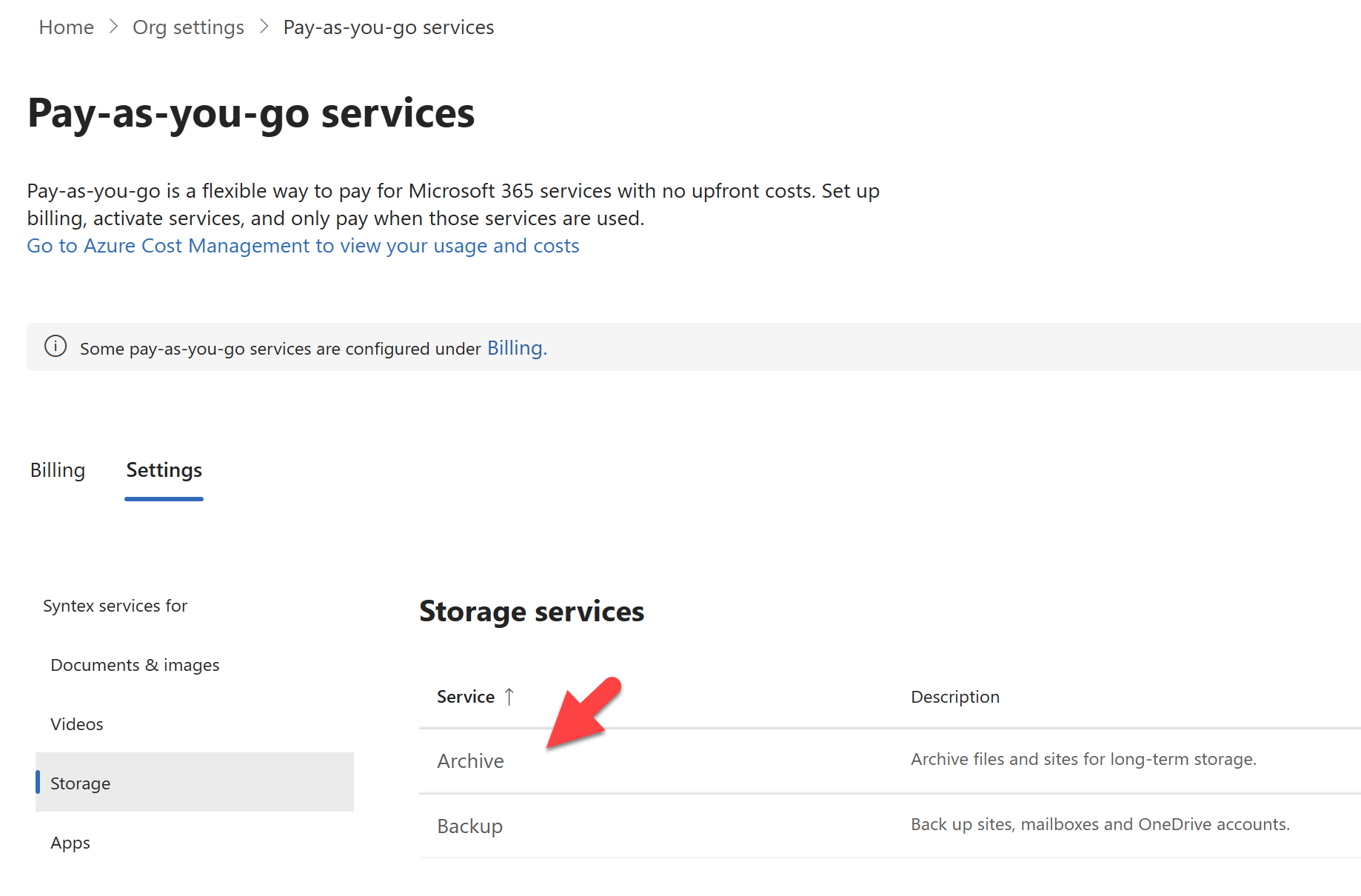Switch to the Billing tab

(x=58, y=470)
